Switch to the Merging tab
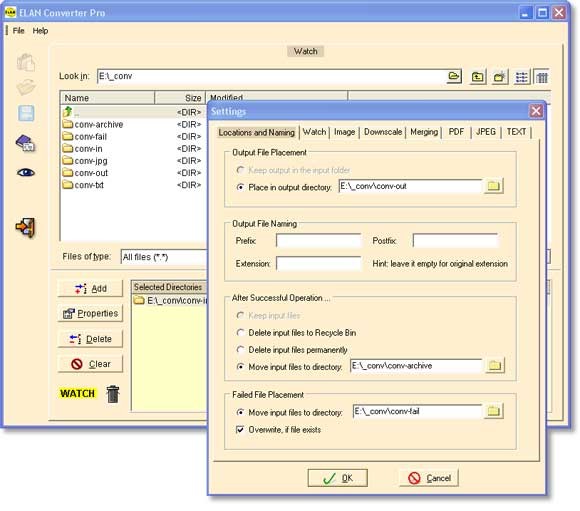Screen dimensions: 580x511 coord(424,132)
